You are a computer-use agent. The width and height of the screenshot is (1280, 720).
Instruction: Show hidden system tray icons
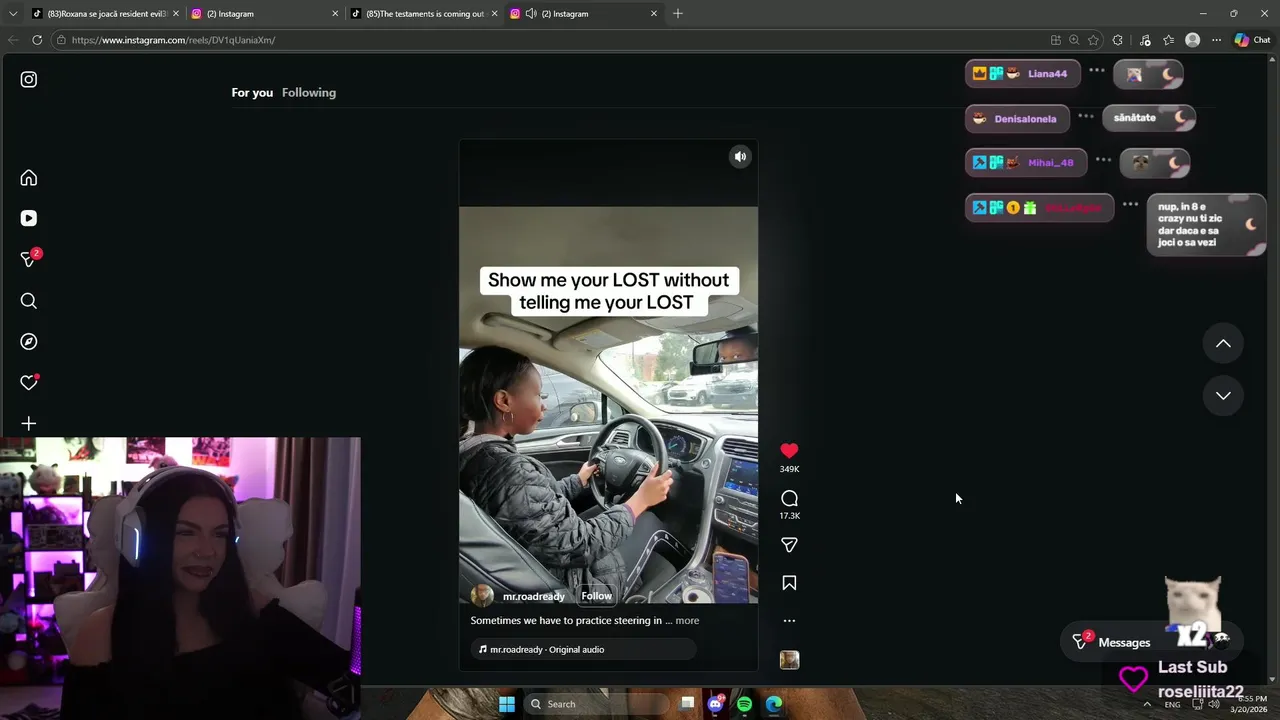point(1147,704)
